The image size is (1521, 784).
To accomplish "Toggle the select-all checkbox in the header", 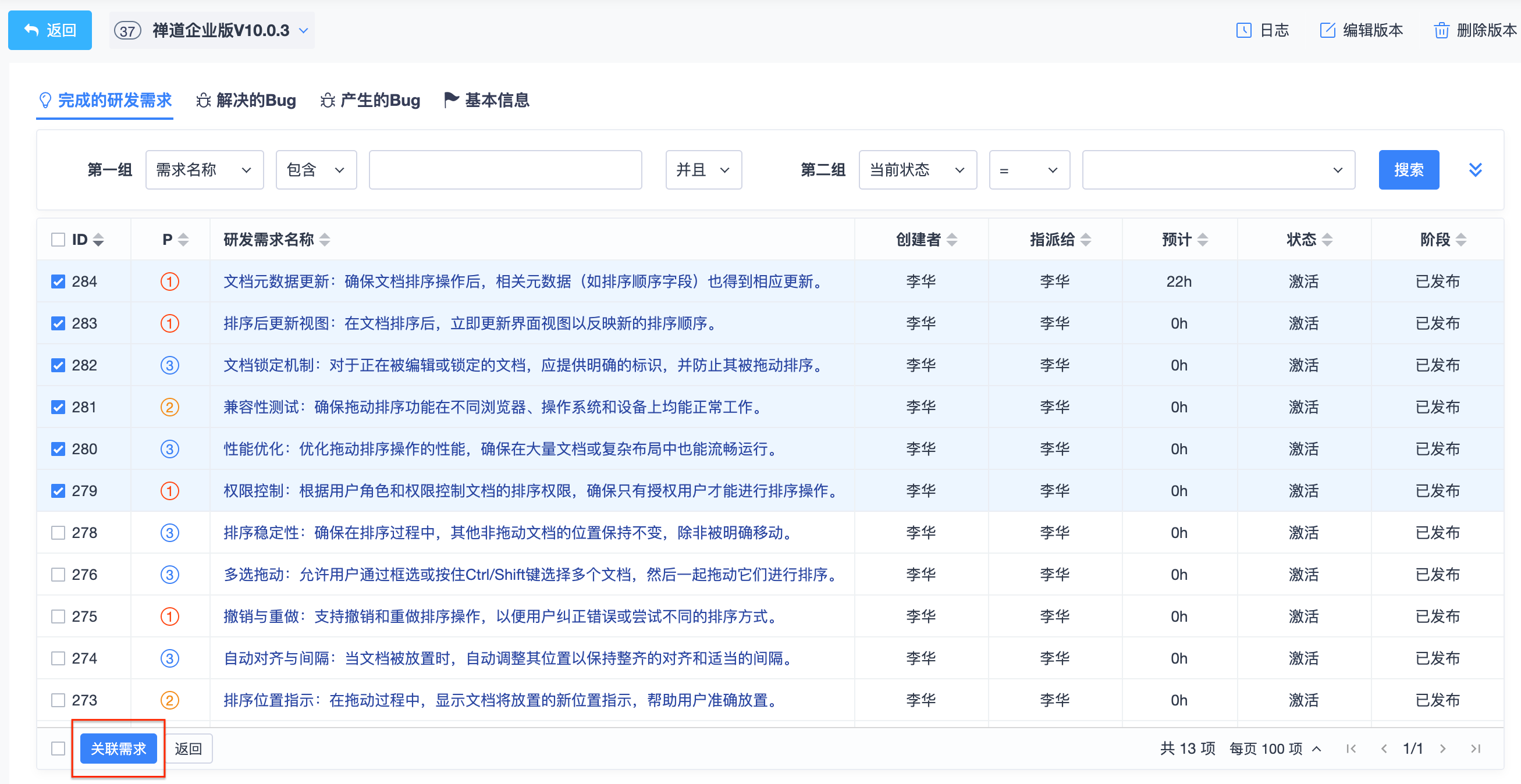I will [x=58, y=240].
